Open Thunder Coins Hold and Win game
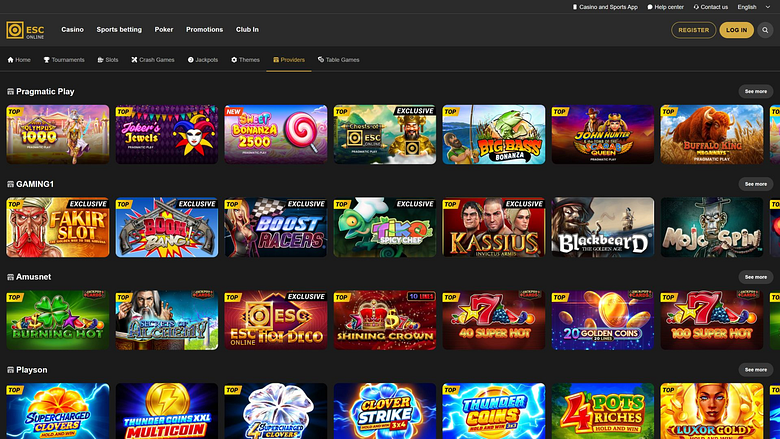780x439 pixels. pos(493,411)
